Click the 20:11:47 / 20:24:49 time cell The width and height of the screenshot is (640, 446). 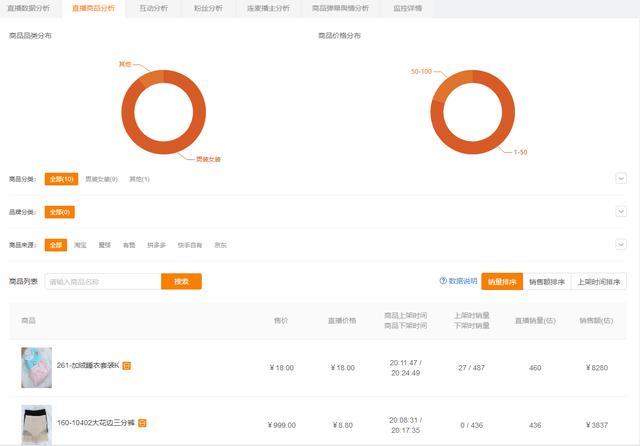click(406, 368)
